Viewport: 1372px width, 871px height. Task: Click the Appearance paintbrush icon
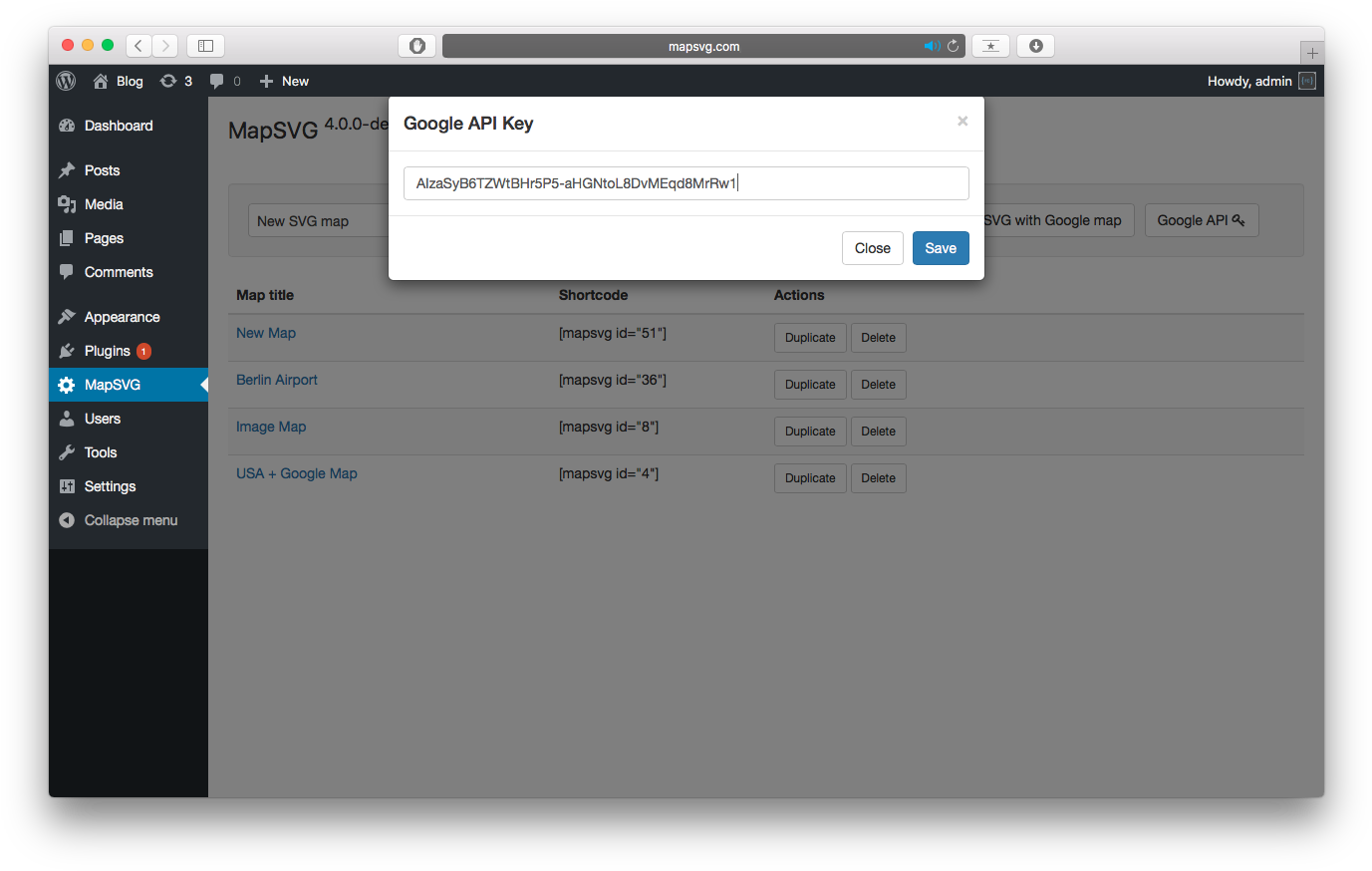coord(65,316)
